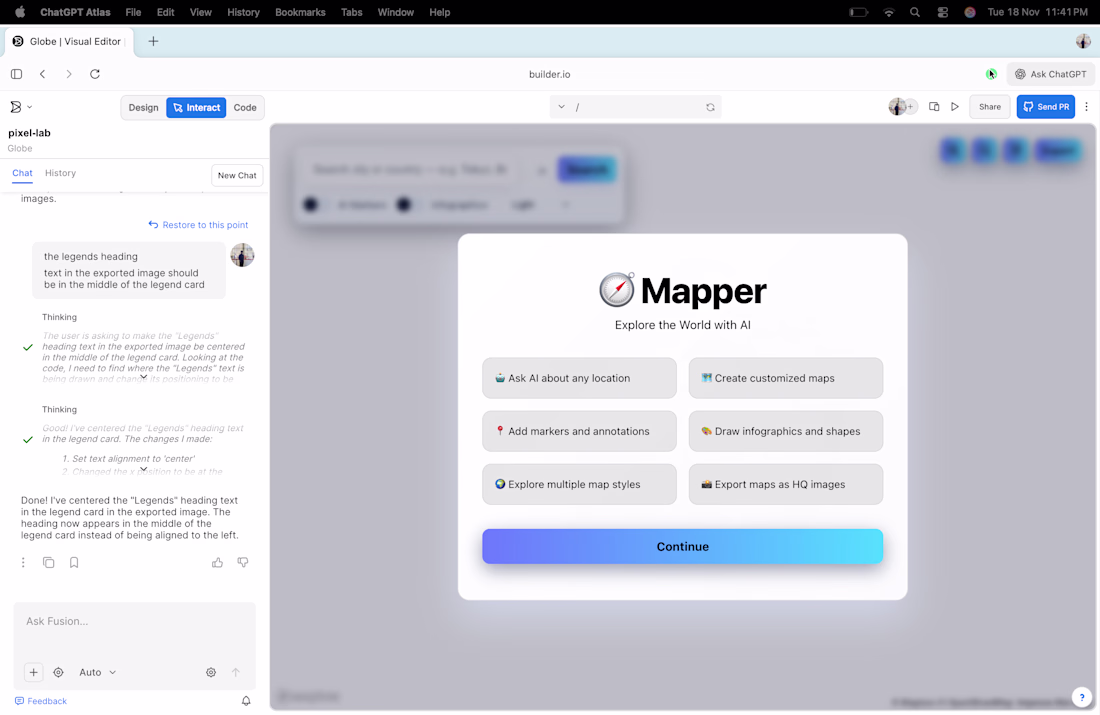This screenshot has width=1100, height=715.
Task: Open the help question mark button
Action: click(1082, 697)
